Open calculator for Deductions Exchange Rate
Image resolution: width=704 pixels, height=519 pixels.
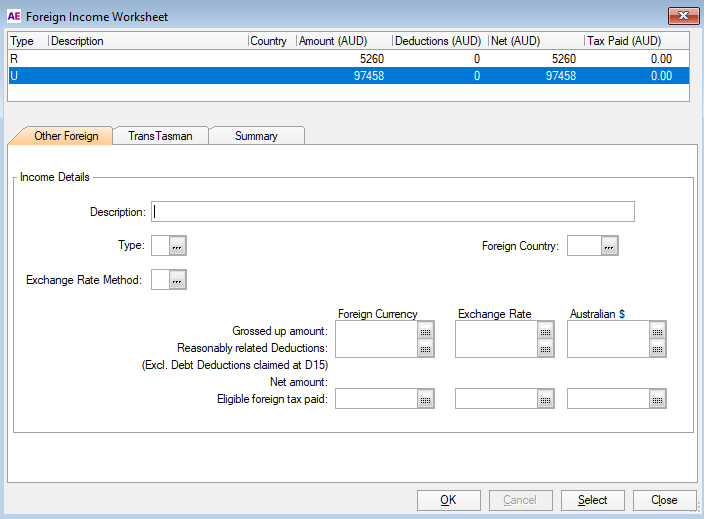(545, 348)
